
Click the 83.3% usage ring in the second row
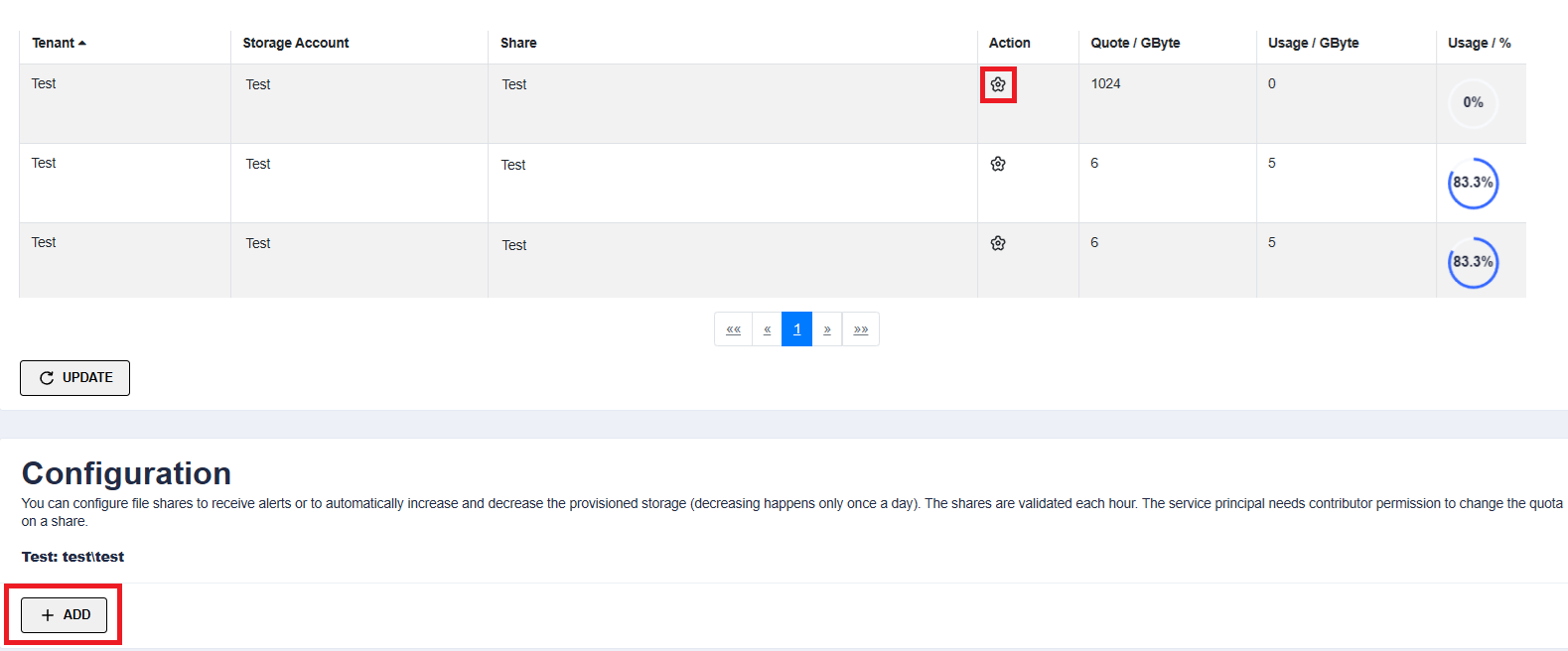1473,183
